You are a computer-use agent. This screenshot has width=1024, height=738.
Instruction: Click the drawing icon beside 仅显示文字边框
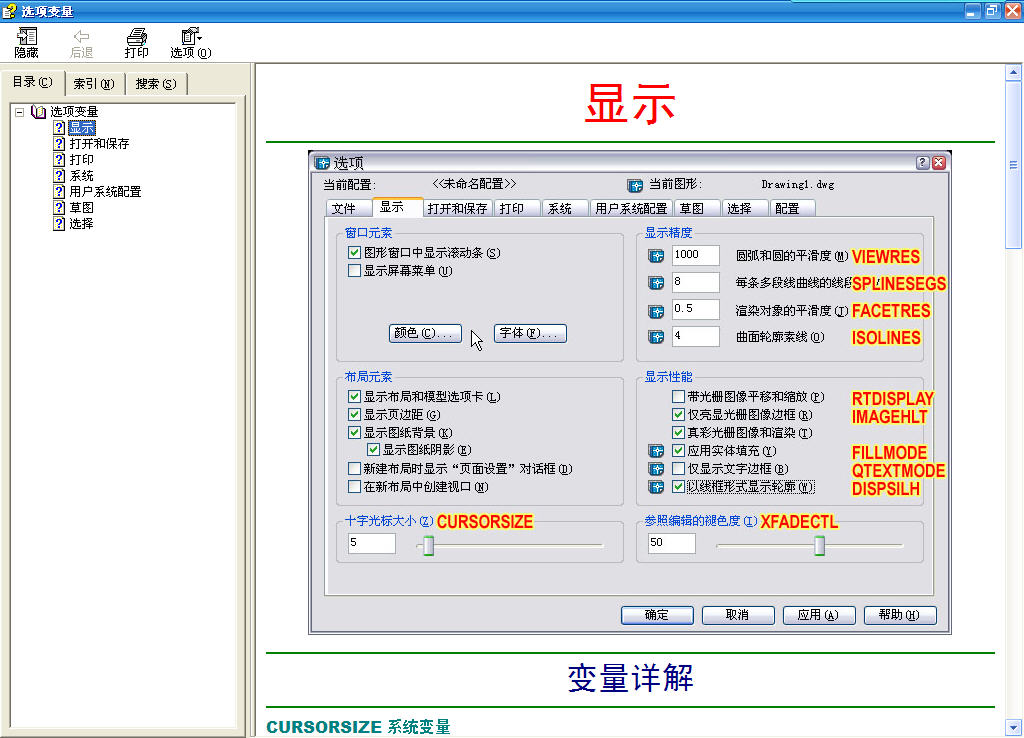click(x=656, y=469)
